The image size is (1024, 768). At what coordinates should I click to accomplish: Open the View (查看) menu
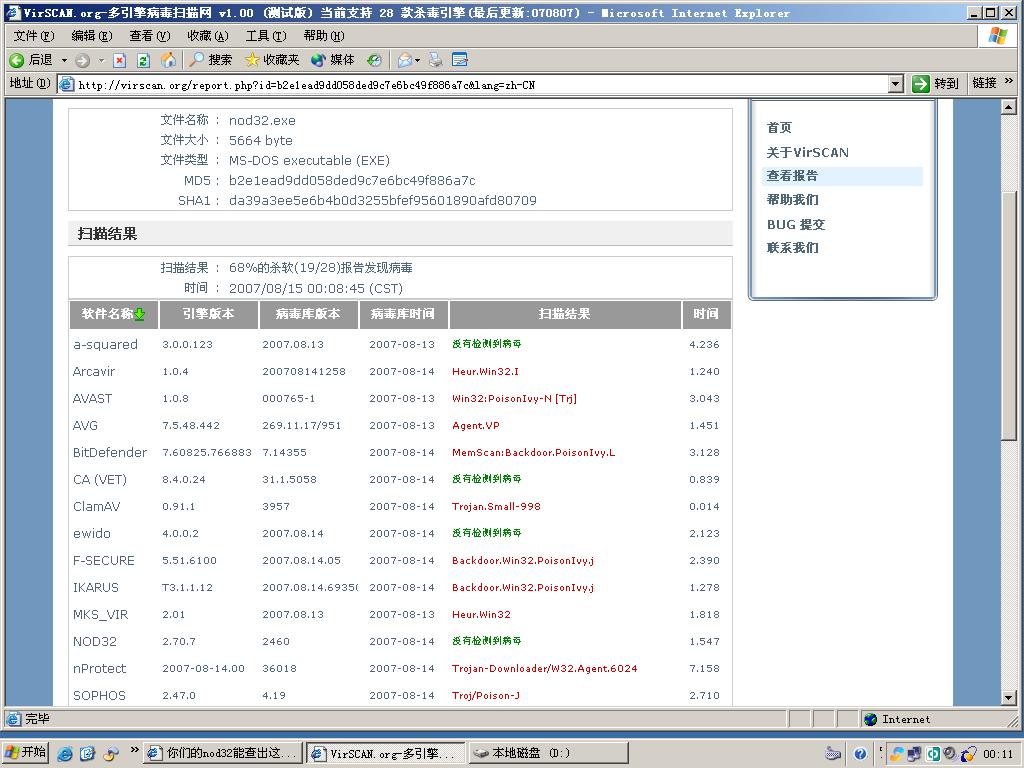(150, 35)
